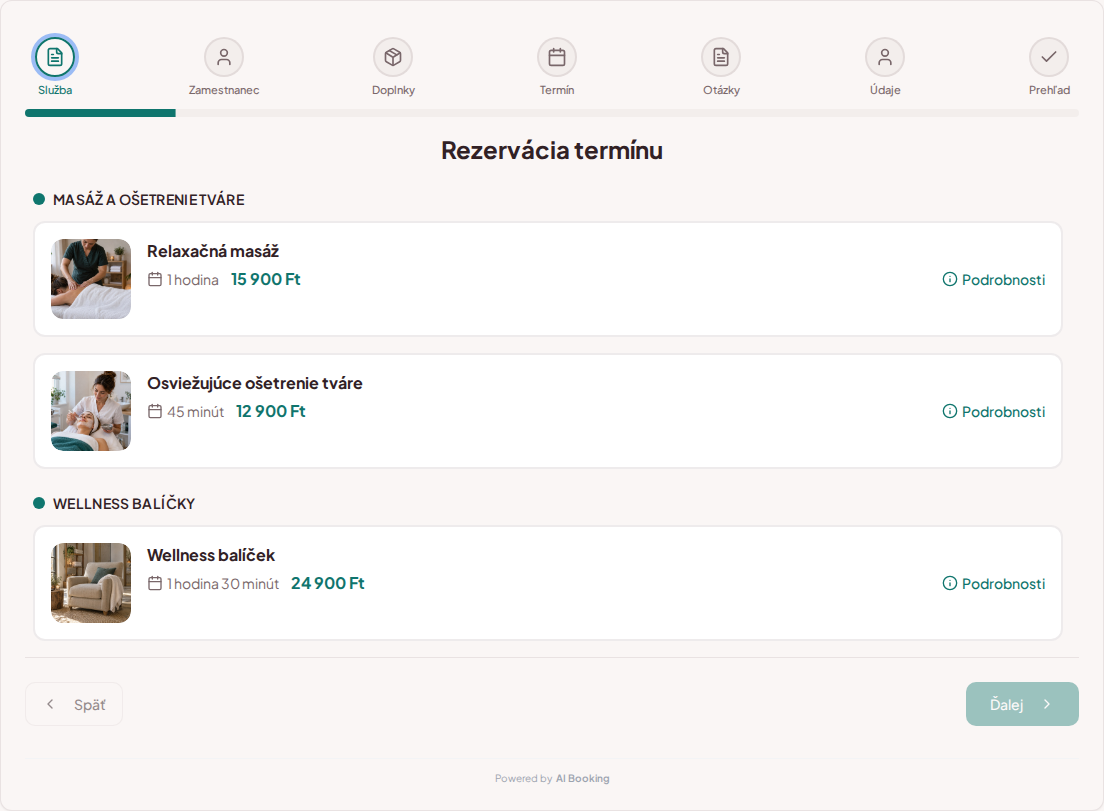Viewport: 1104px width, 811px height.
Task: Switch to the Doplnky tab label
Action: [393, 90]
